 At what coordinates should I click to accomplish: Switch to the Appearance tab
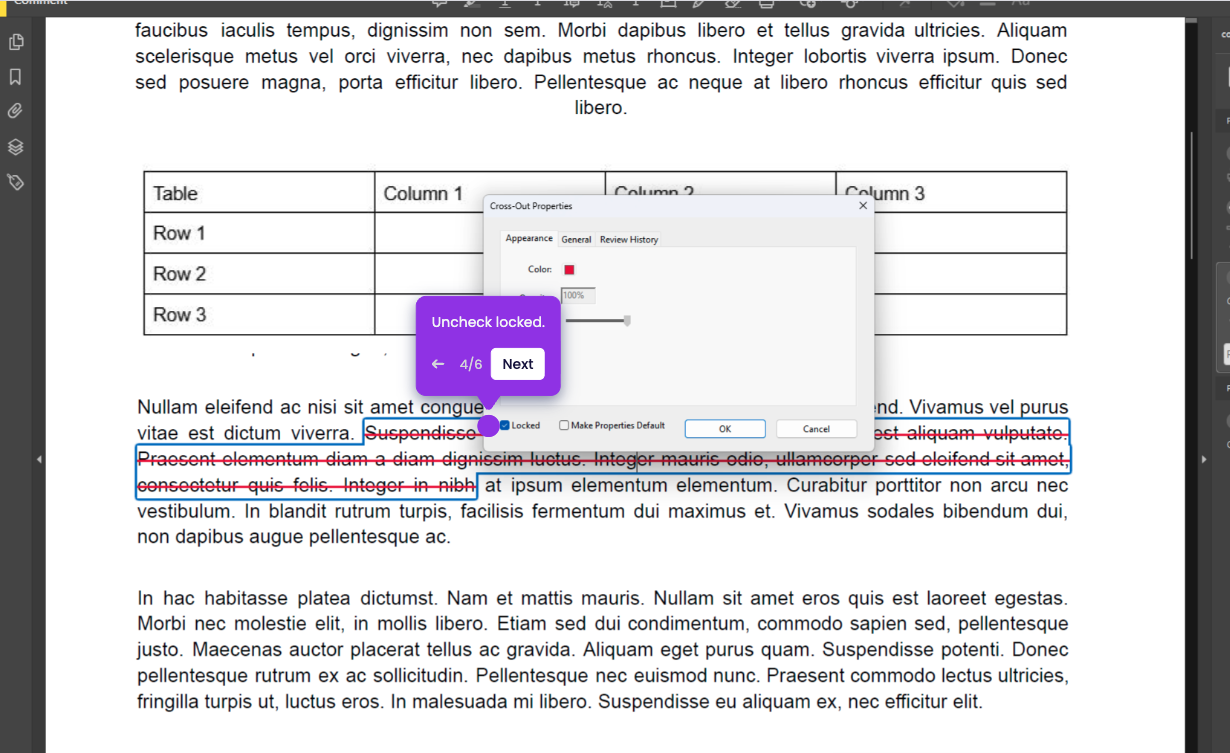pyautogui.click(x=529, y=238)
